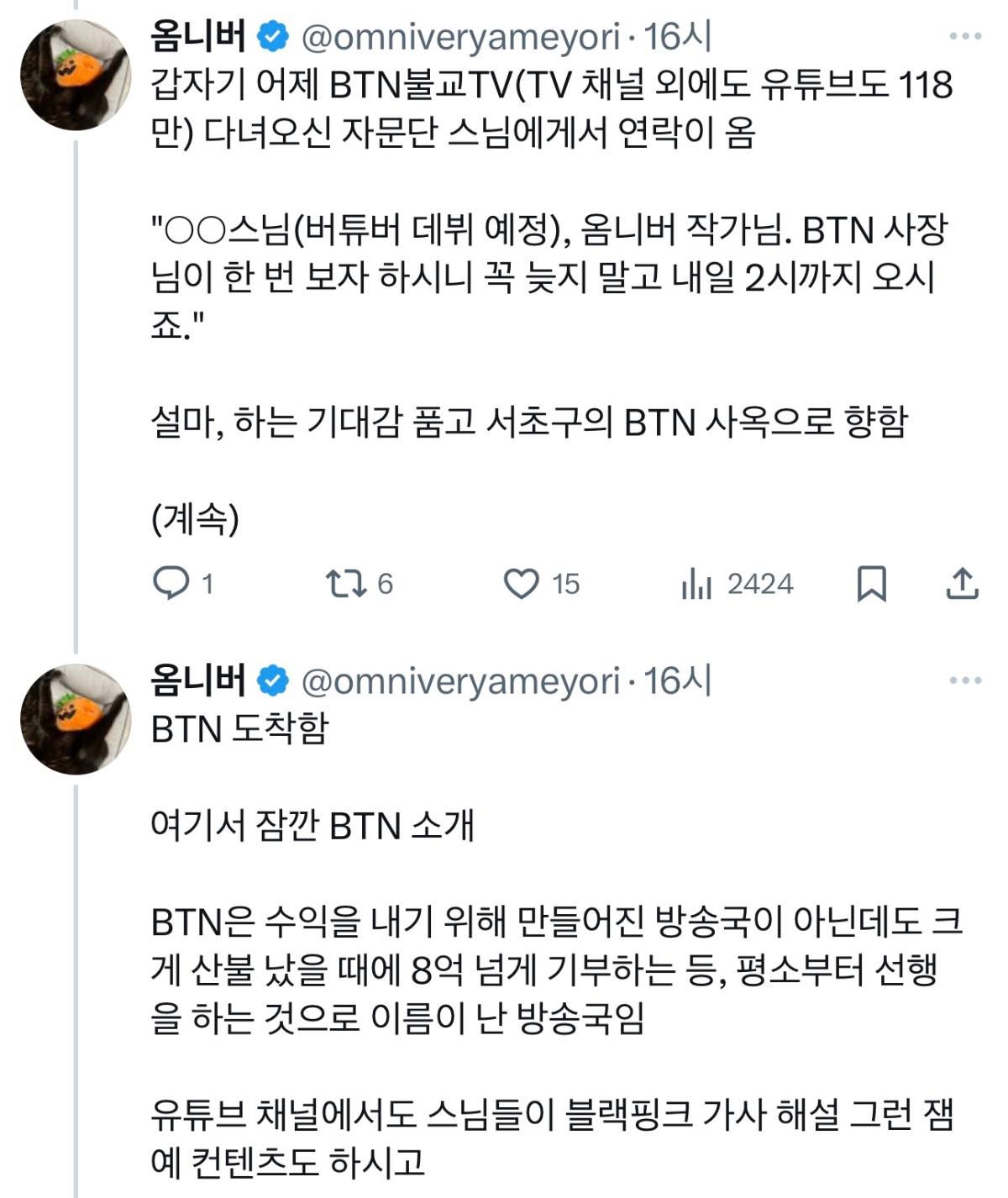Open profile picture on the second tweet

[76, 719]
